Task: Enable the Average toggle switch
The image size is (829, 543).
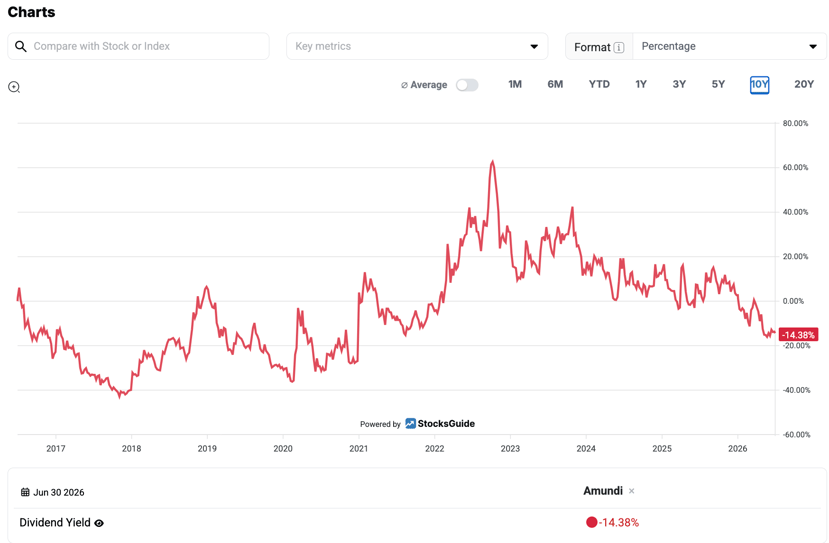Action: click(x=467, y=85)
